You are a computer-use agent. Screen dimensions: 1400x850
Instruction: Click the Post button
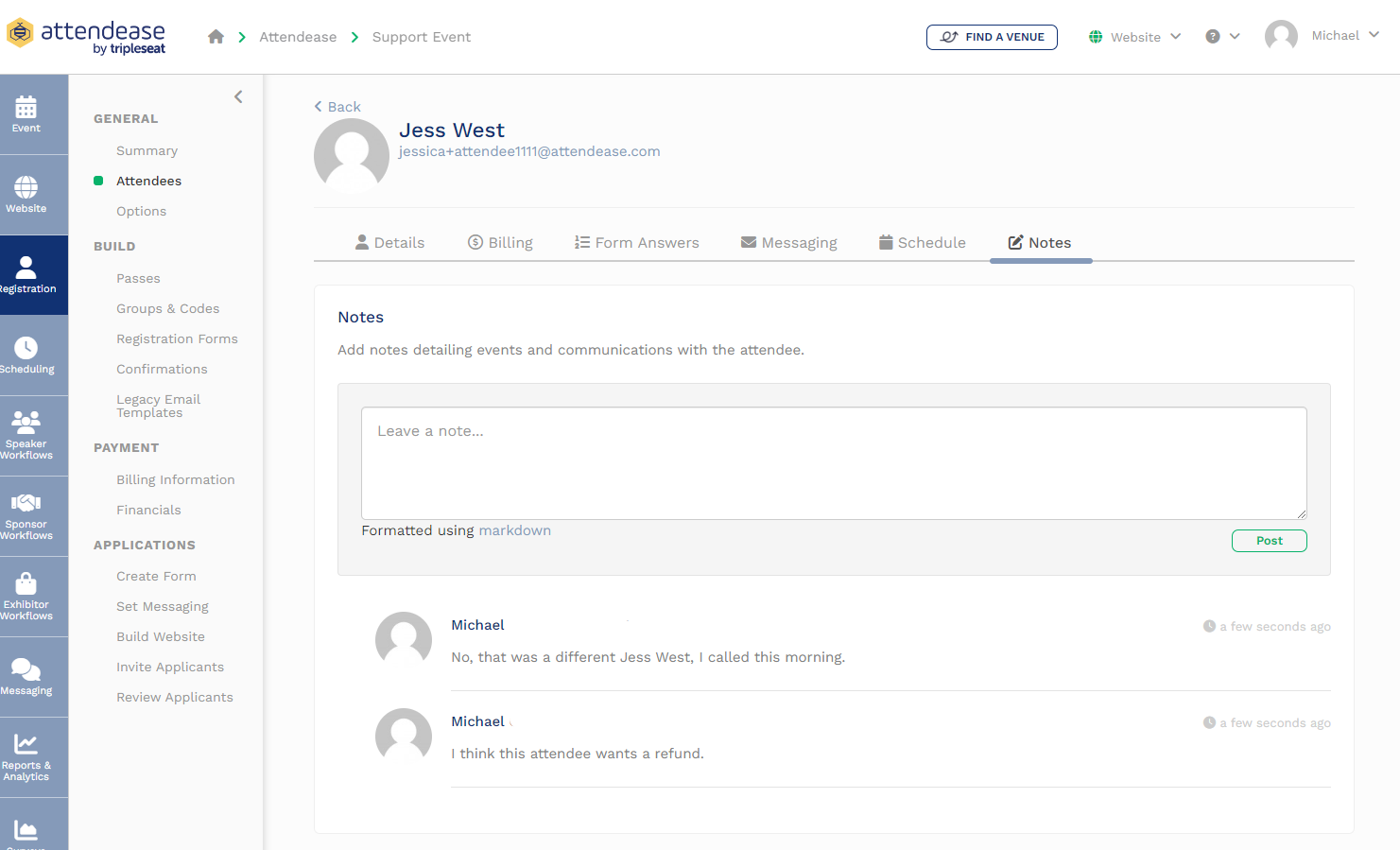point(1269,541)
